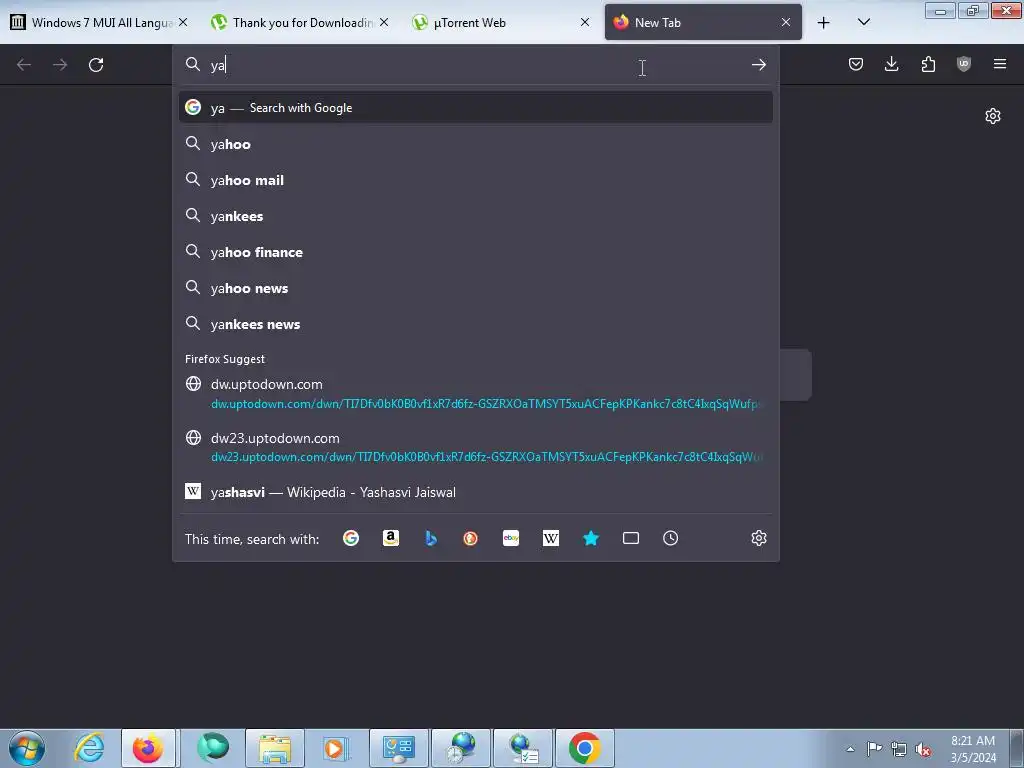Click the Go arrow in the address bar
1024x768 pixels.
pyautogui.click(x=758, y=65)
